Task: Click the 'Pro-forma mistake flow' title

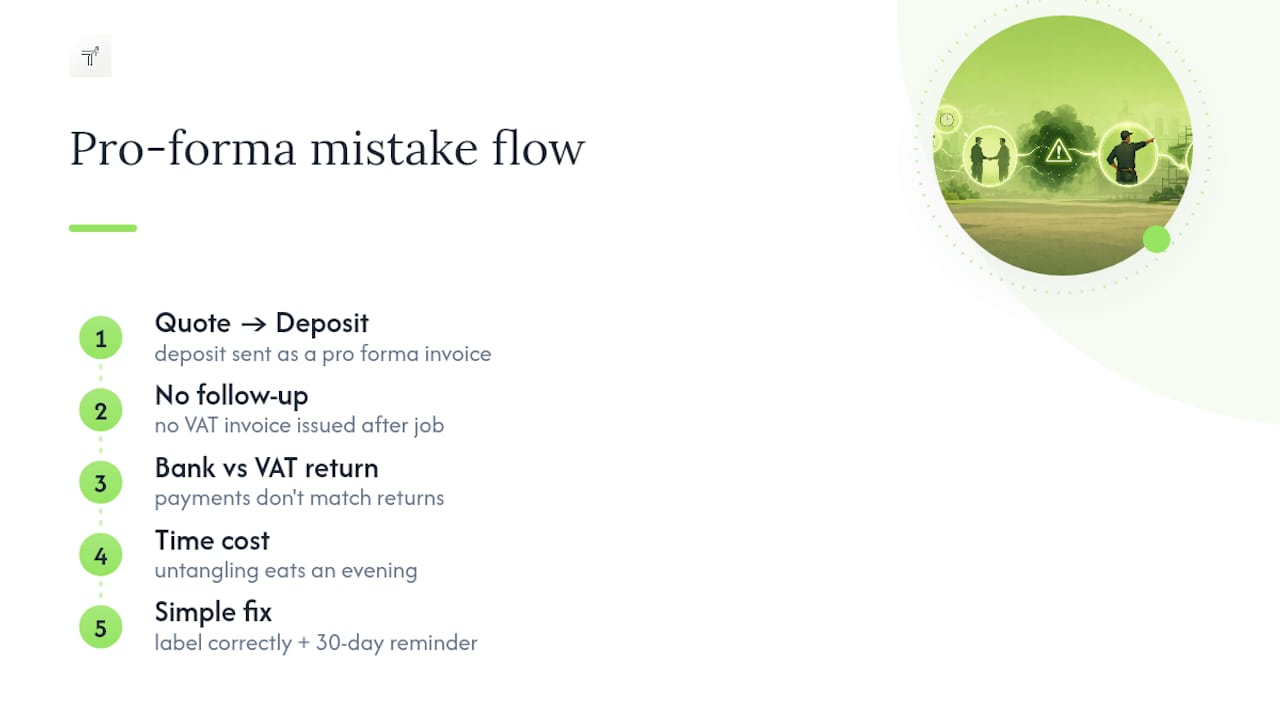Action: [x=327, y=149]
